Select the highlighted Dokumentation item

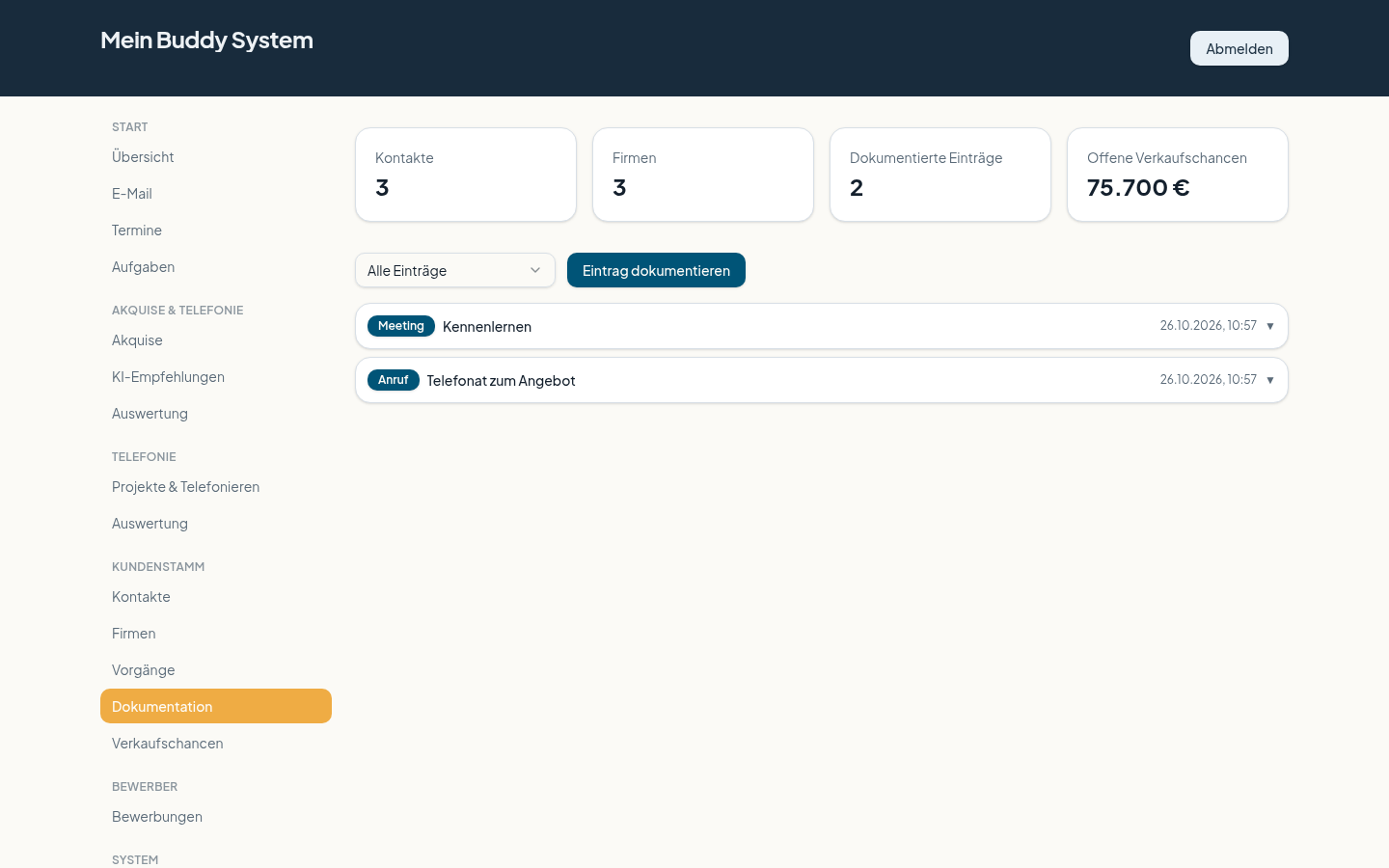[216, 706]
